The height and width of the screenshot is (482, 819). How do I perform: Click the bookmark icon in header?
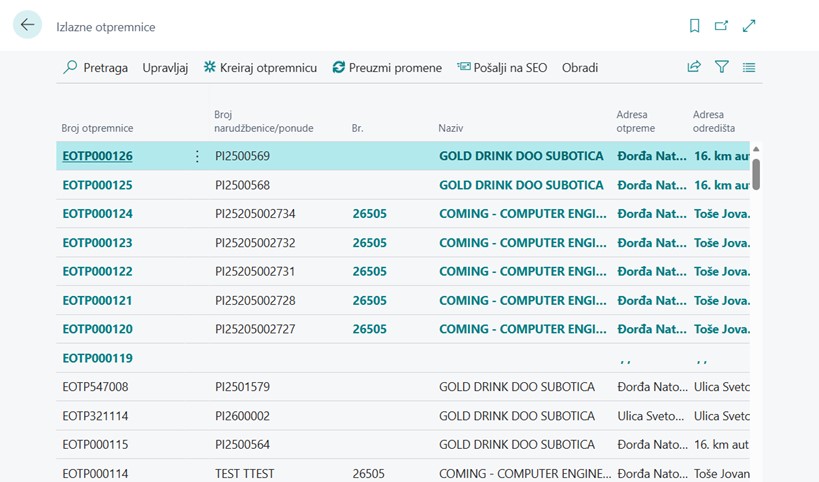point(694,26)
